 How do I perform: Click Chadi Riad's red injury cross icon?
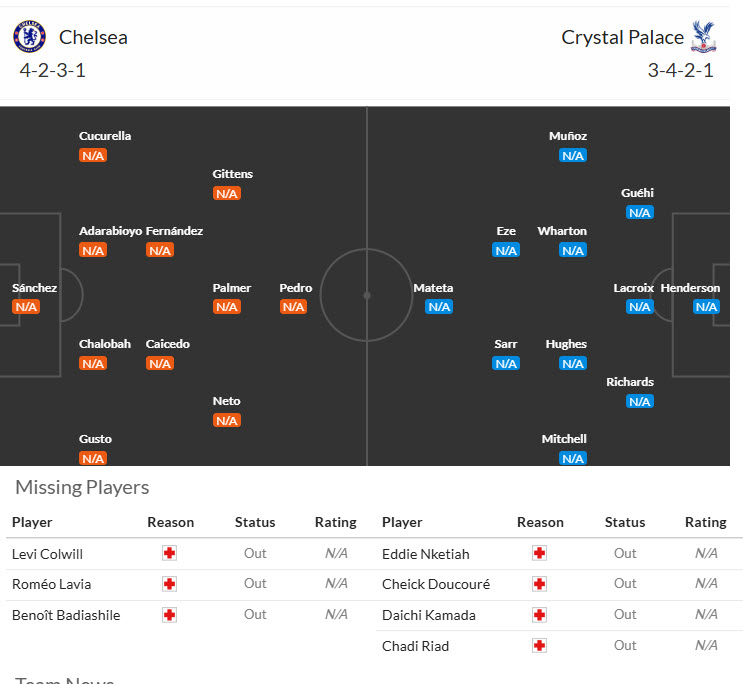(x=539, y=646)
